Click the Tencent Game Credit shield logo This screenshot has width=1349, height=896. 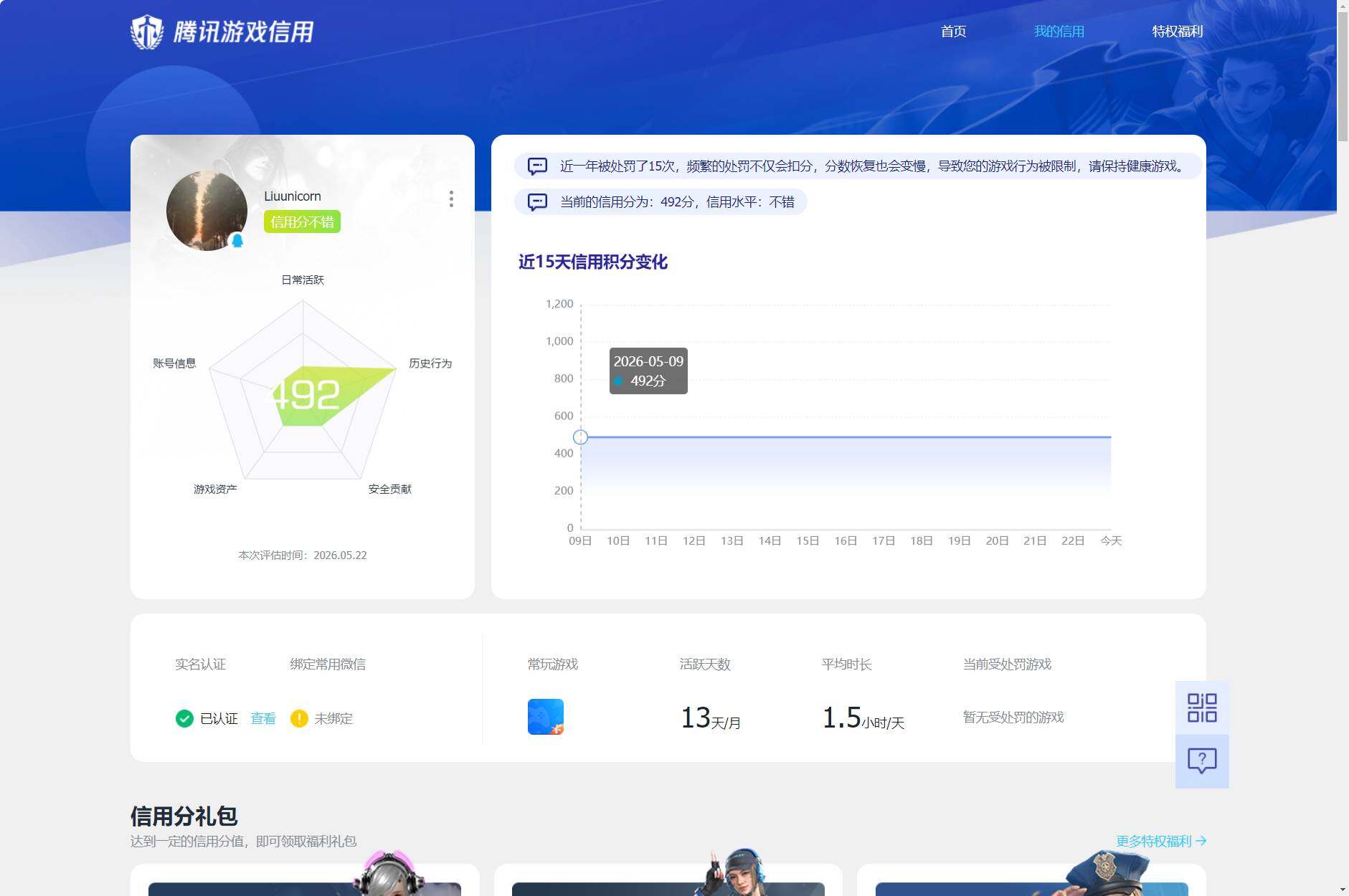[x=147, y=32]
